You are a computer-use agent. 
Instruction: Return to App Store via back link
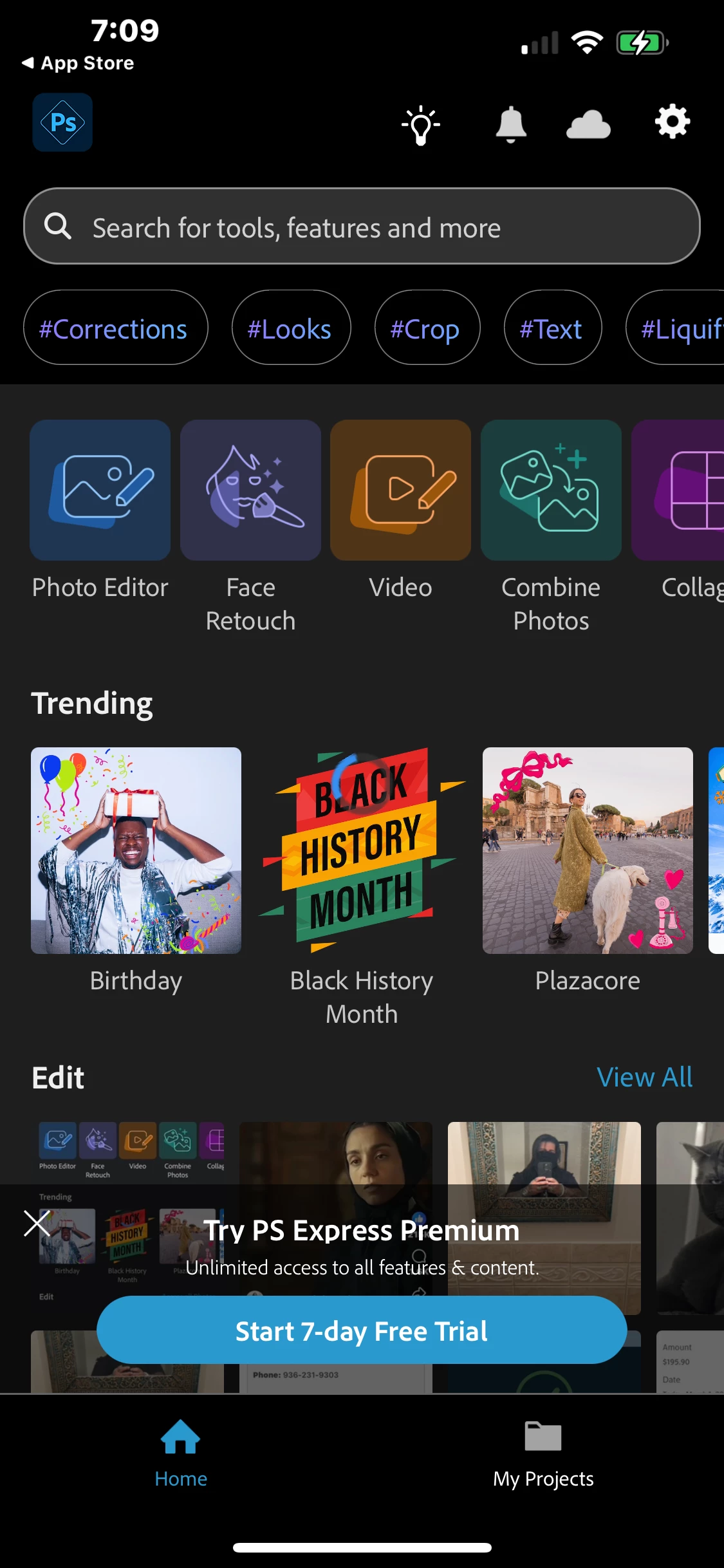pyautogui.click(x=78, y=63)
